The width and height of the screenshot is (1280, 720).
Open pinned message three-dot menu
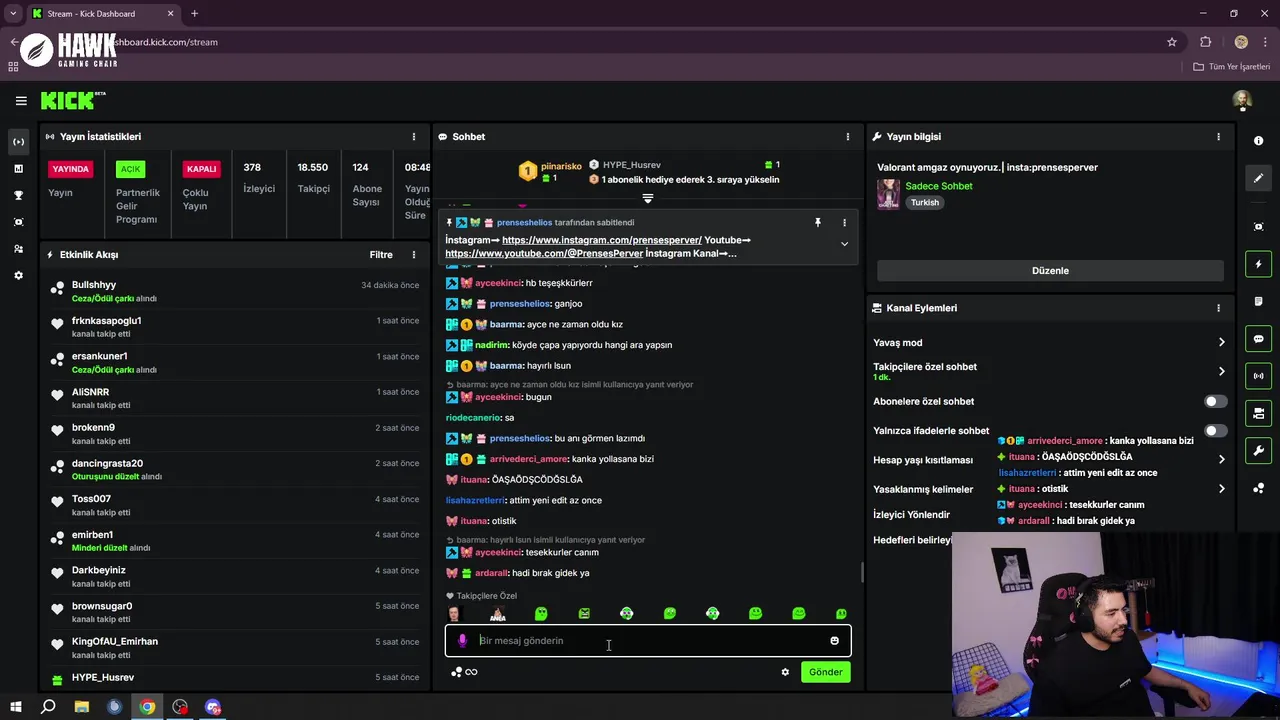coord(844,222)
